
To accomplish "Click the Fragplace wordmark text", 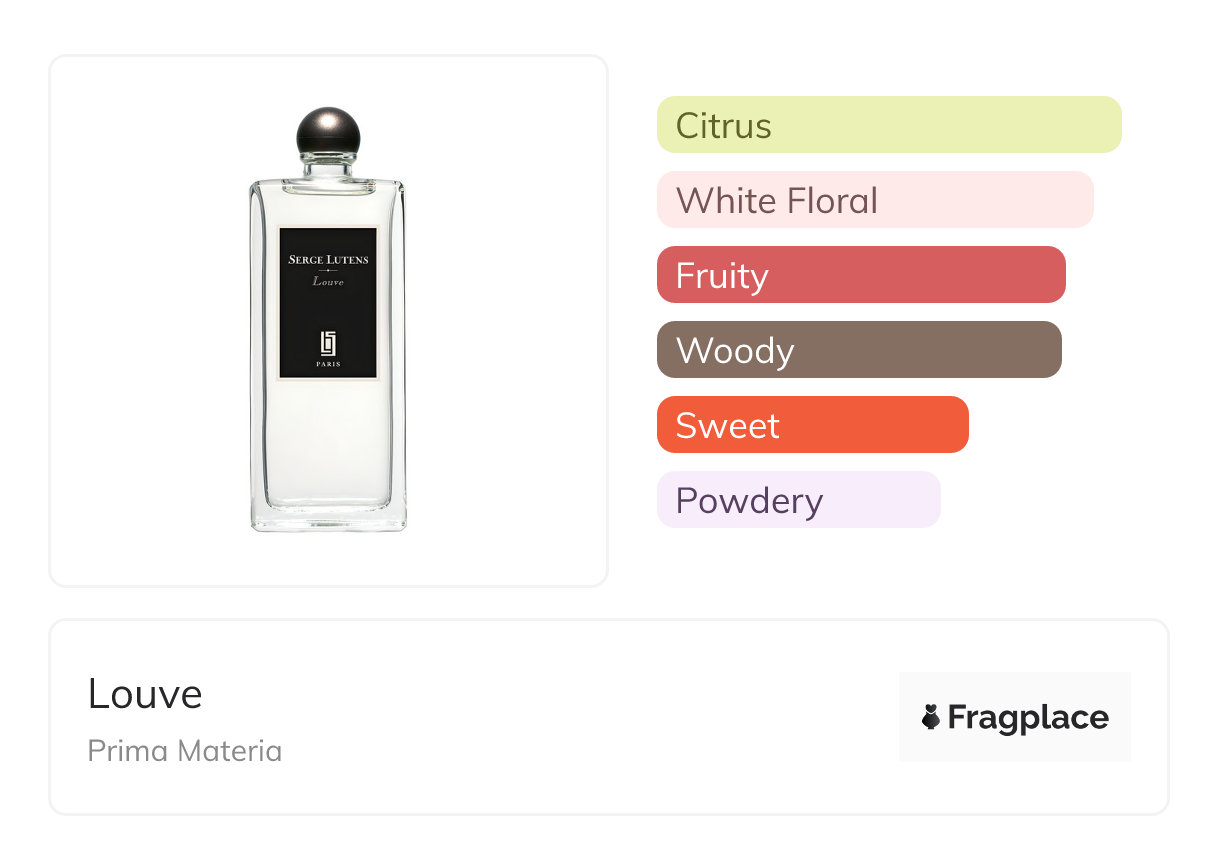I will pyautogui.click(x=1028, y=717).
